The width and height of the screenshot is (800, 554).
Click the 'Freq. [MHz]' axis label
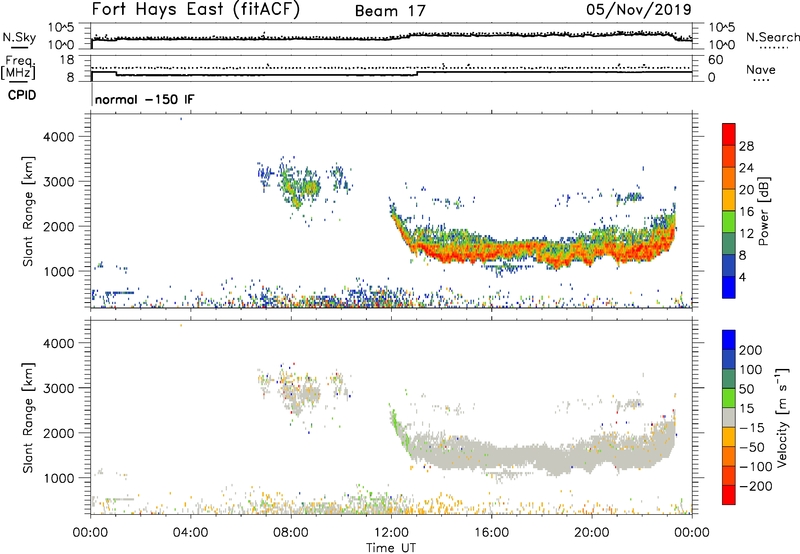19,67
